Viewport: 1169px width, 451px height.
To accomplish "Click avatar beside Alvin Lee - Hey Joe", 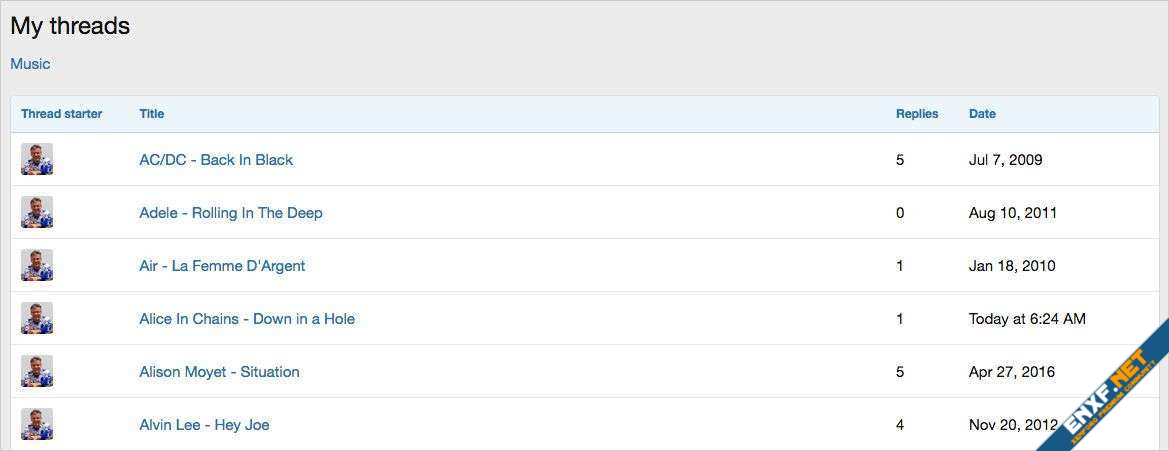I will point(37,424).
